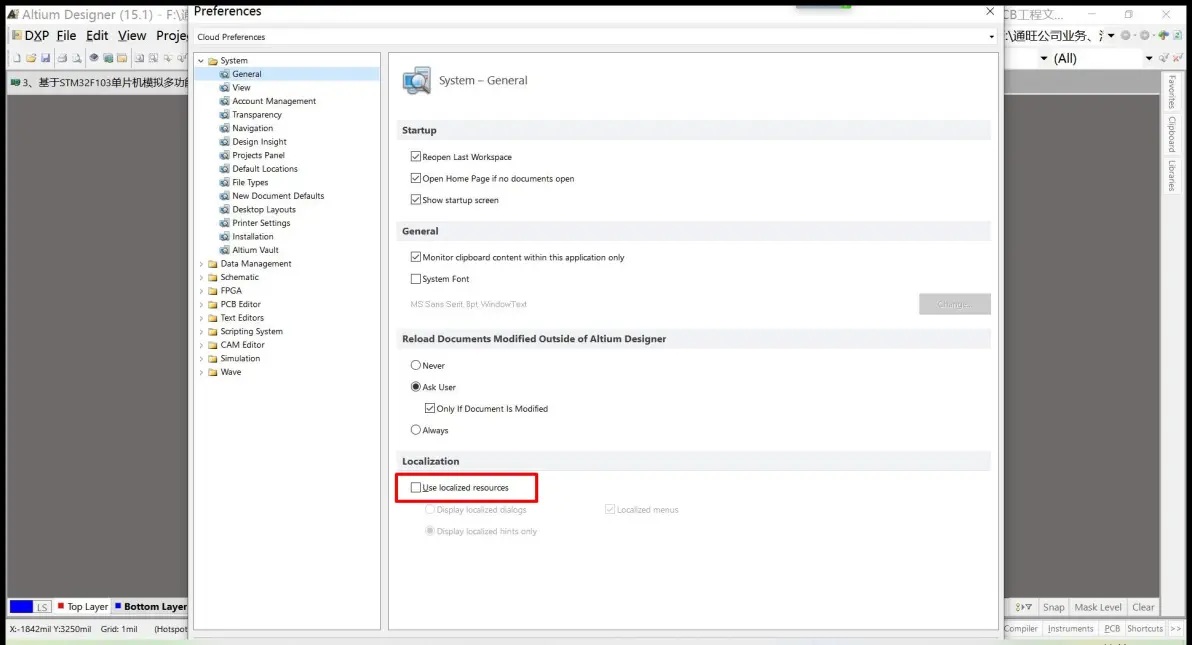This screenshot has height=645, width=1192.
Task: Open the (All) filter dropdown arrow
Action: coord(1149,59)
